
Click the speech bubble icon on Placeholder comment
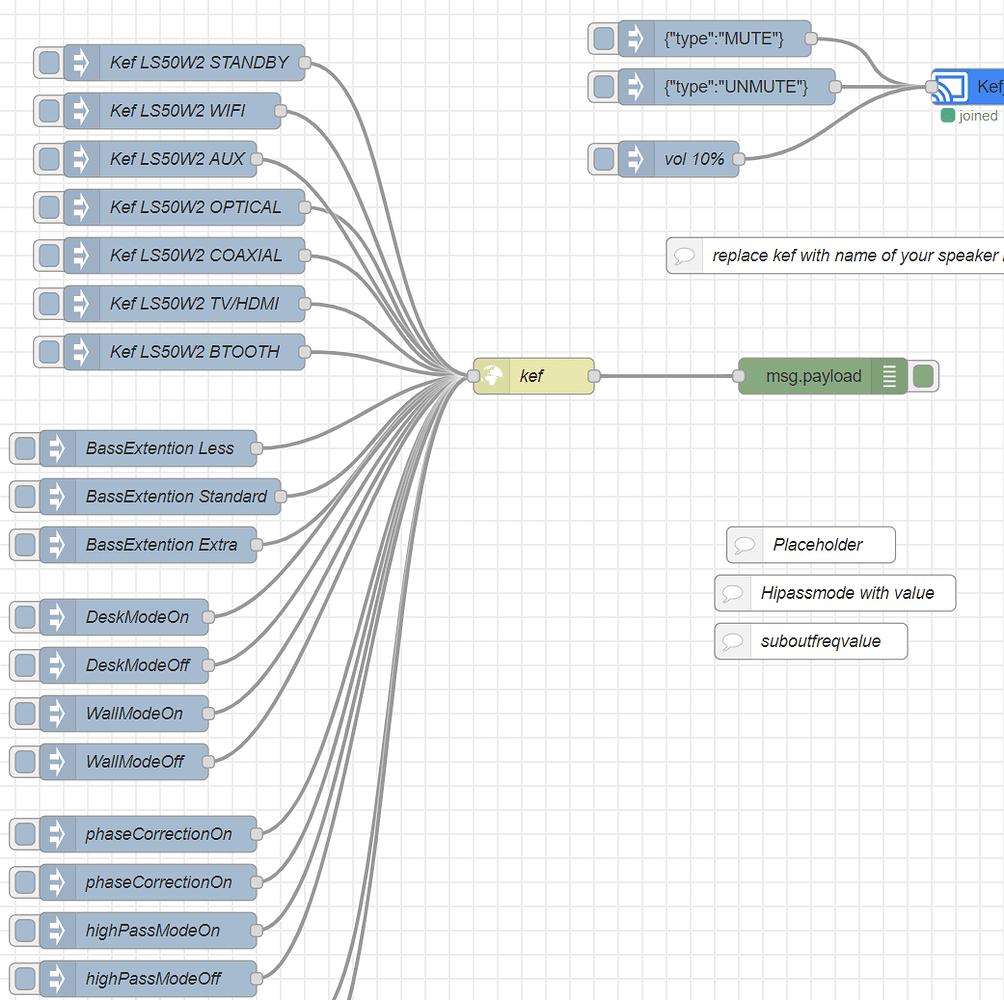tap(745, 545)
